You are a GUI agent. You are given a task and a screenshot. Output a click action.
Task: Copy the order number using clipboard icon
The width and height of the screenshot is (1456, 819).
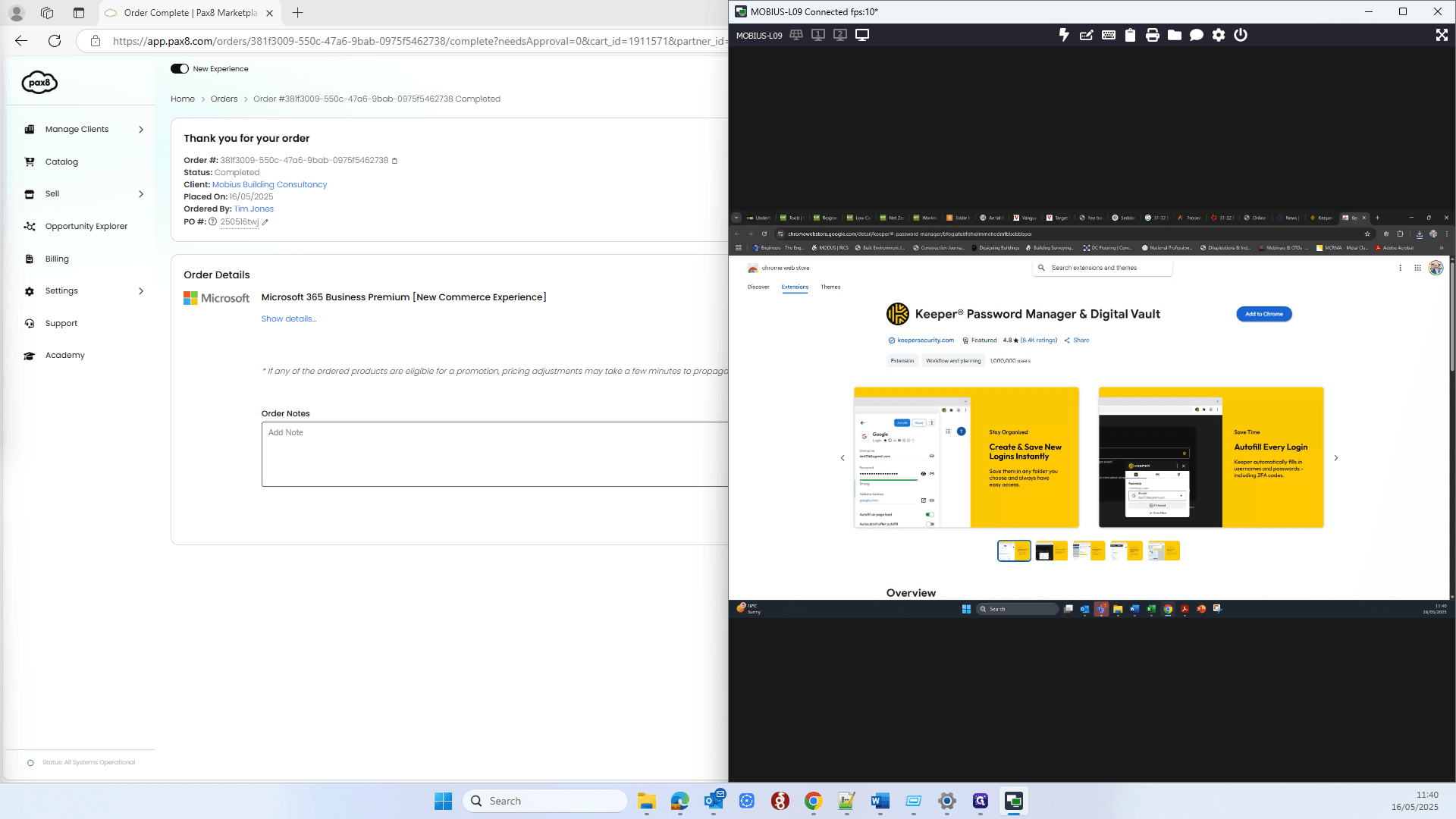click(x=394, y=161)
